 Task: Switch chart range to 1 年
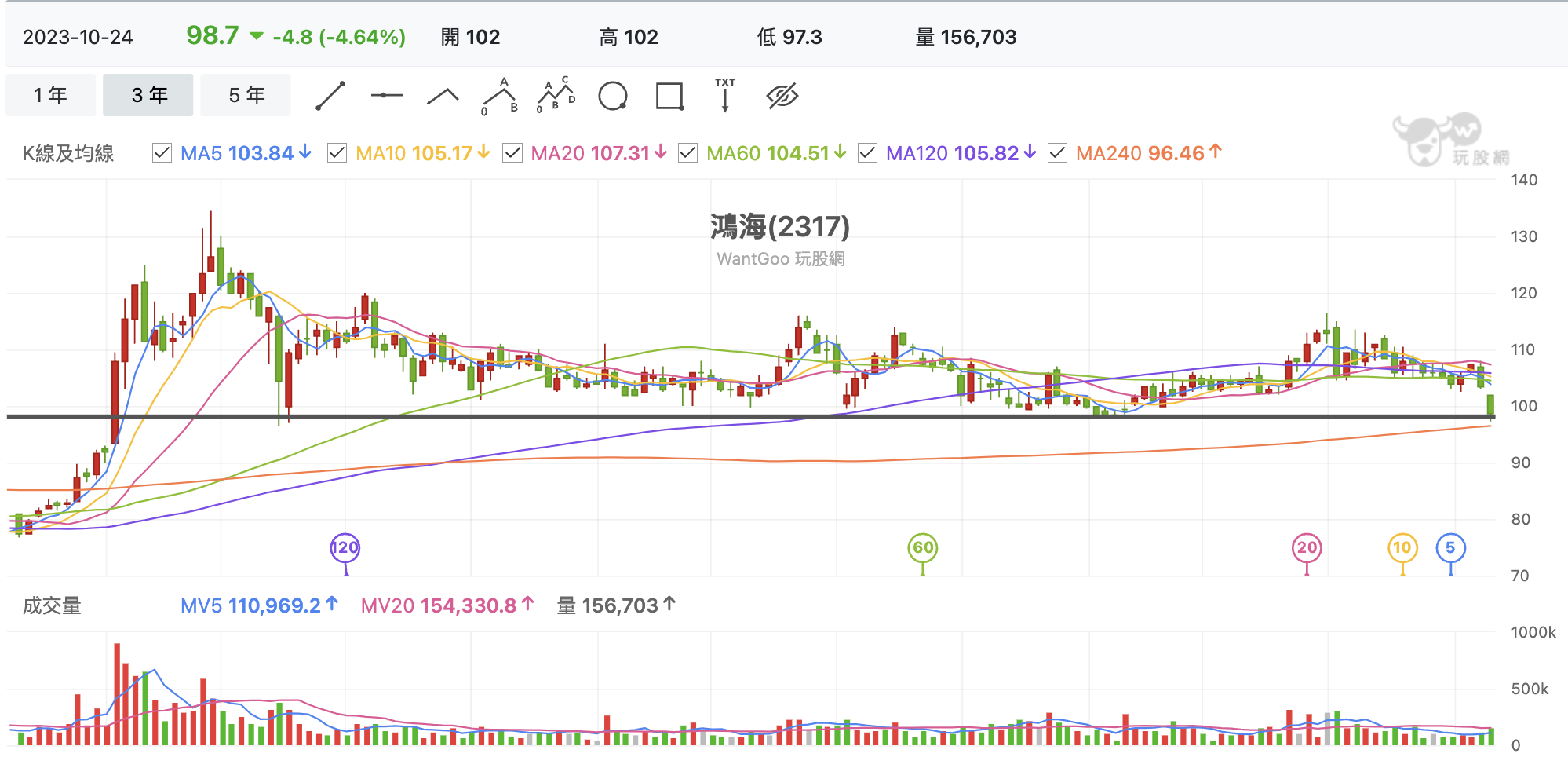pyautogui.click(x=50, y=95)
